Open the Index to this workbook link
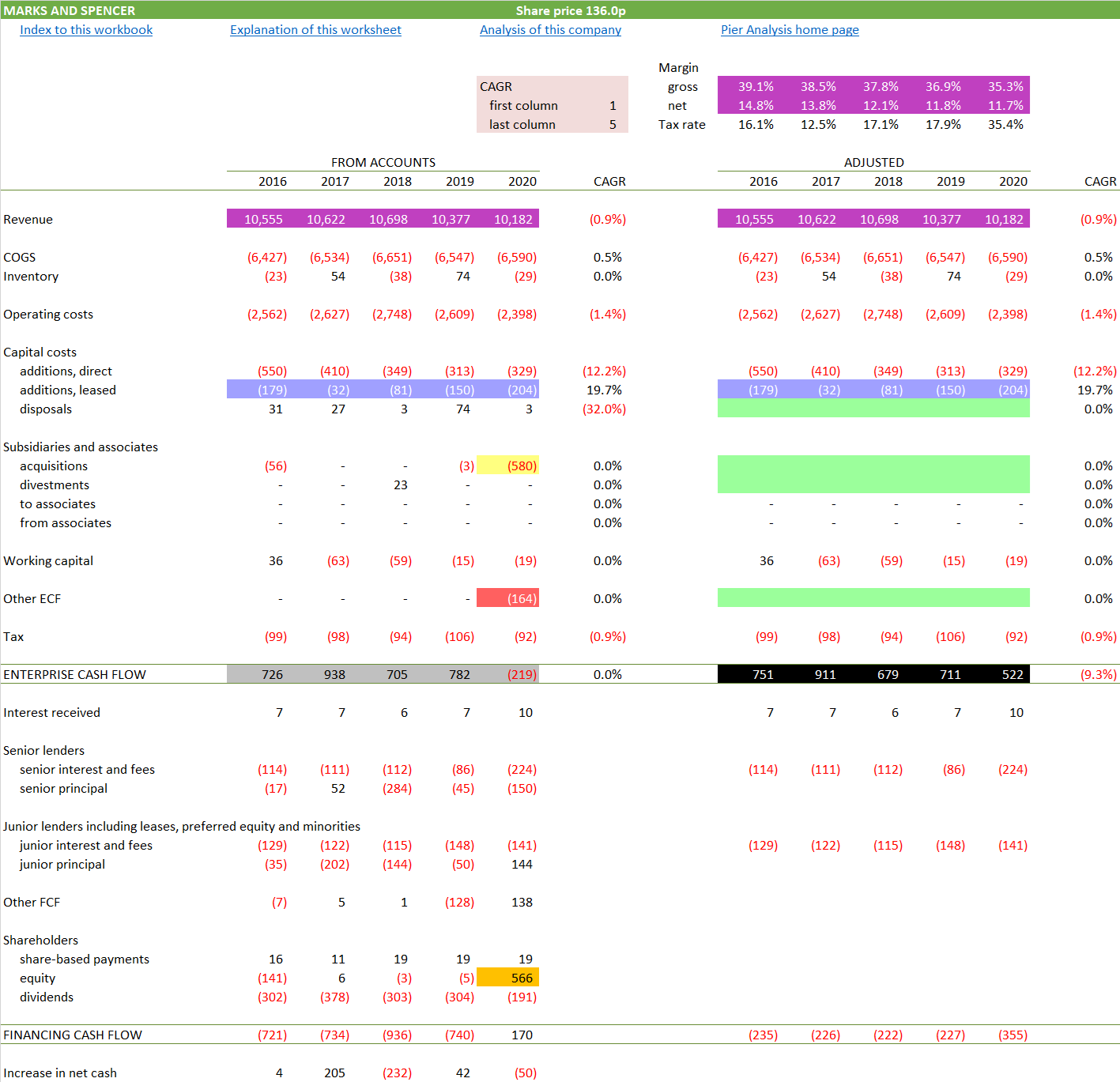The width and height of the screenshot is (1120, 1082). click(x=86, y=30)
